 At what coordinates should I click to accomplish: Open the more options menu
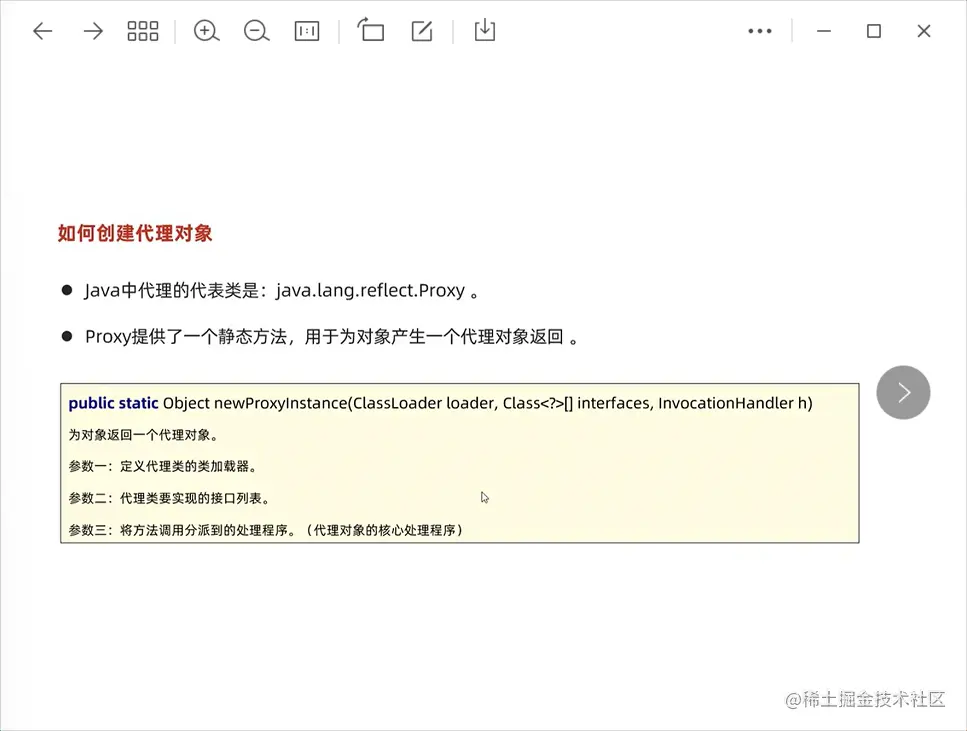click(x=760, y=31)
